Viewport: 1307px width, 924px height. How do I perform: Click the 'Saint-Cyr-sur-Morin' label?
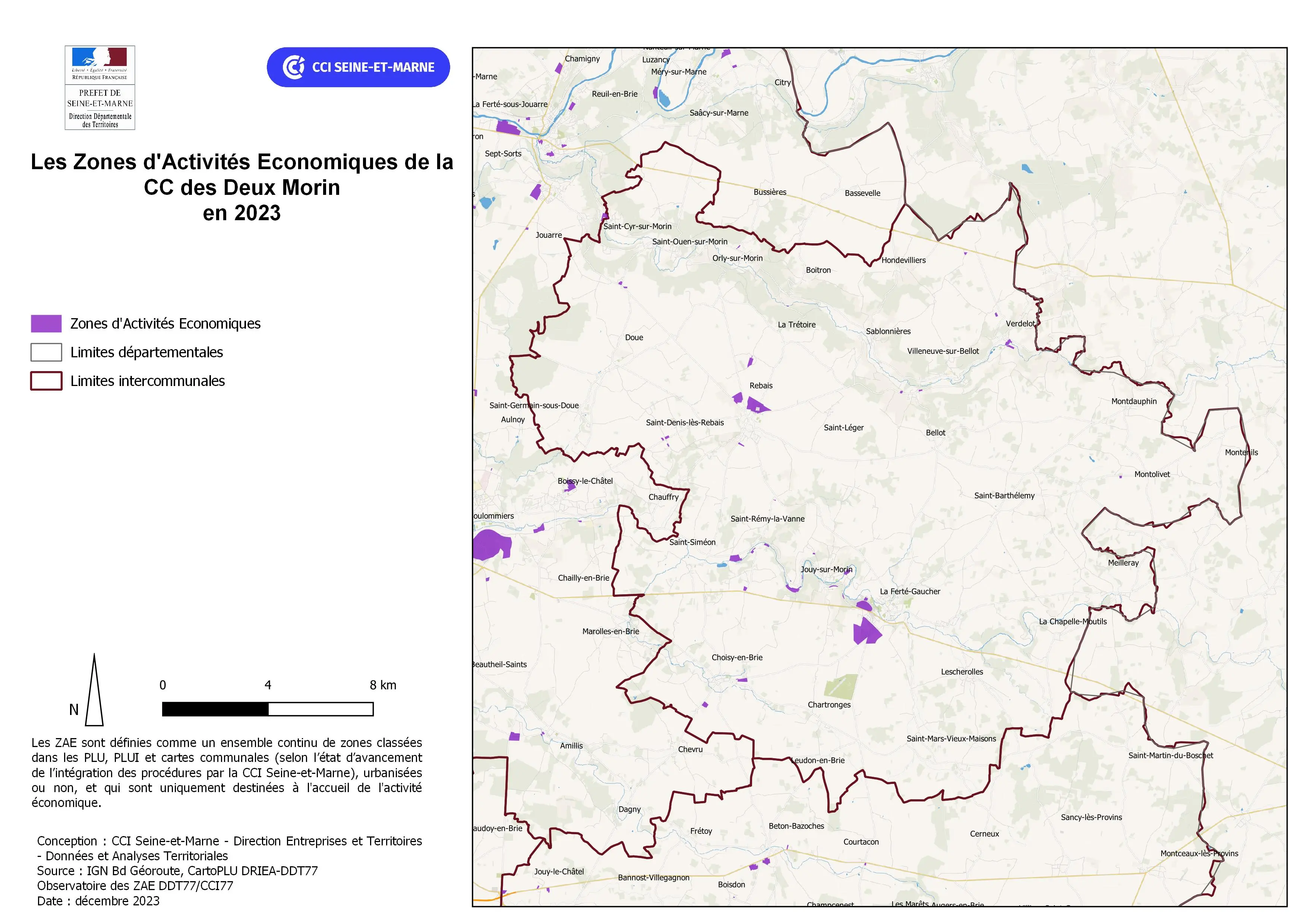[x=638, y=227]
